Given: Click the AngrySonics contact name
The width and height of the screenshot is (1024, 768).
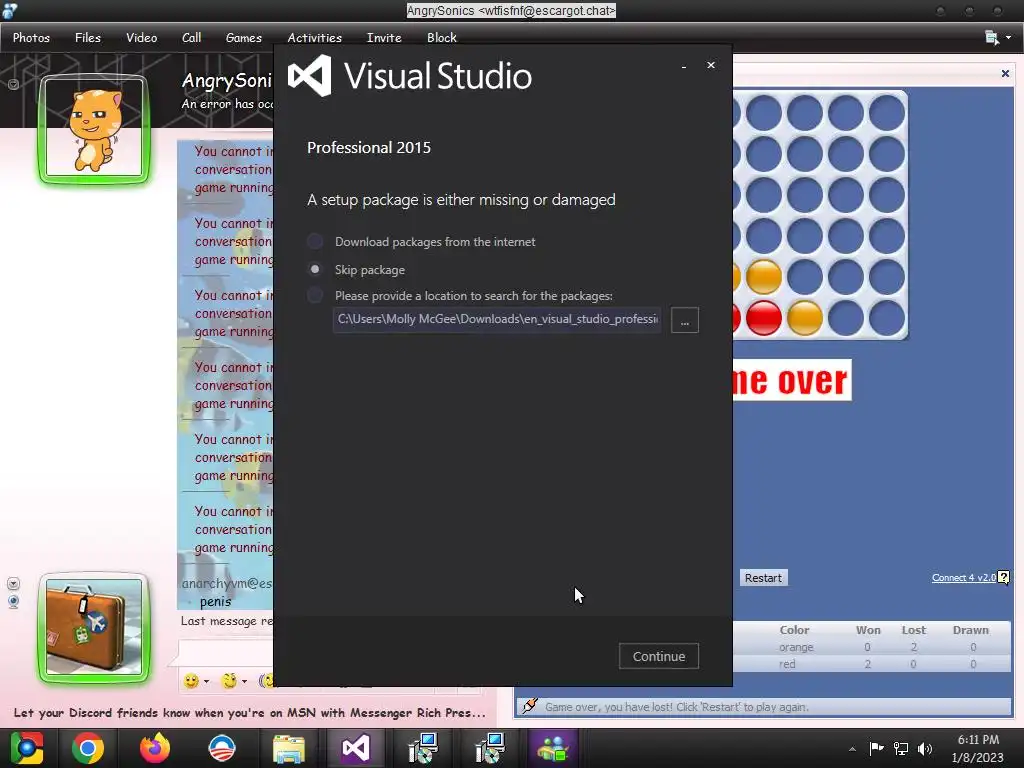Looking at the screenshot, I should point(227,80).
